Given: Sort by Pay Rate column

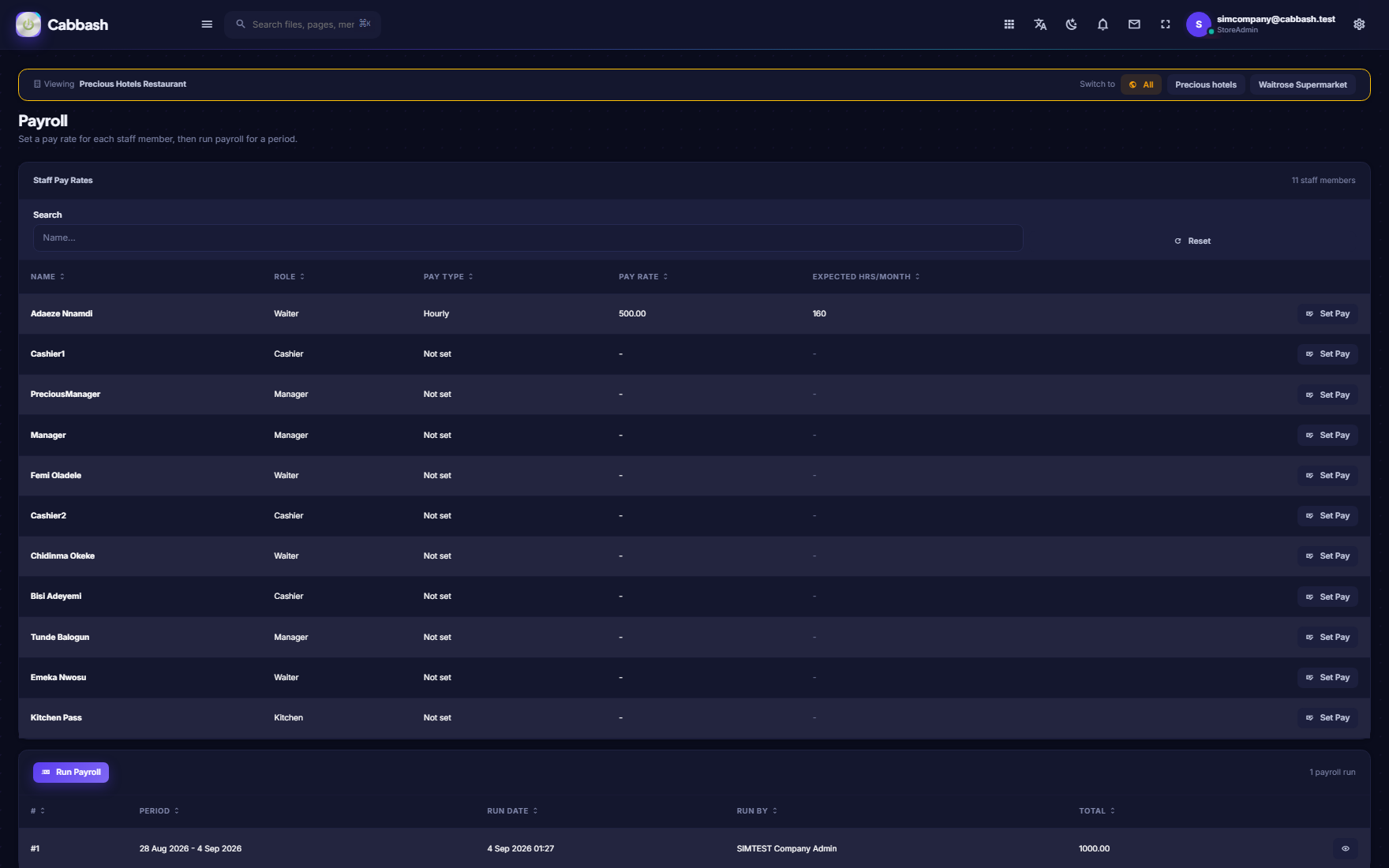Looking at the screenshot, I should pos(643,277).
